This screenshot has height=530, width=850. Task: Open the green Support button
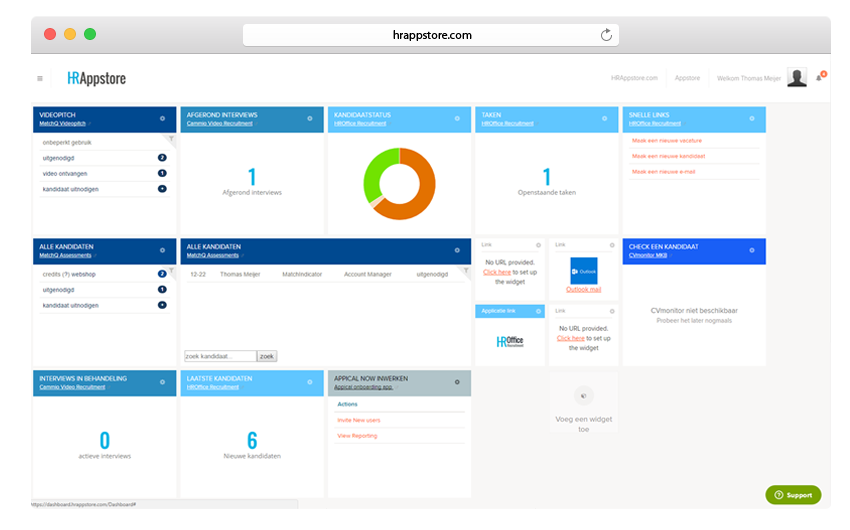793,495
